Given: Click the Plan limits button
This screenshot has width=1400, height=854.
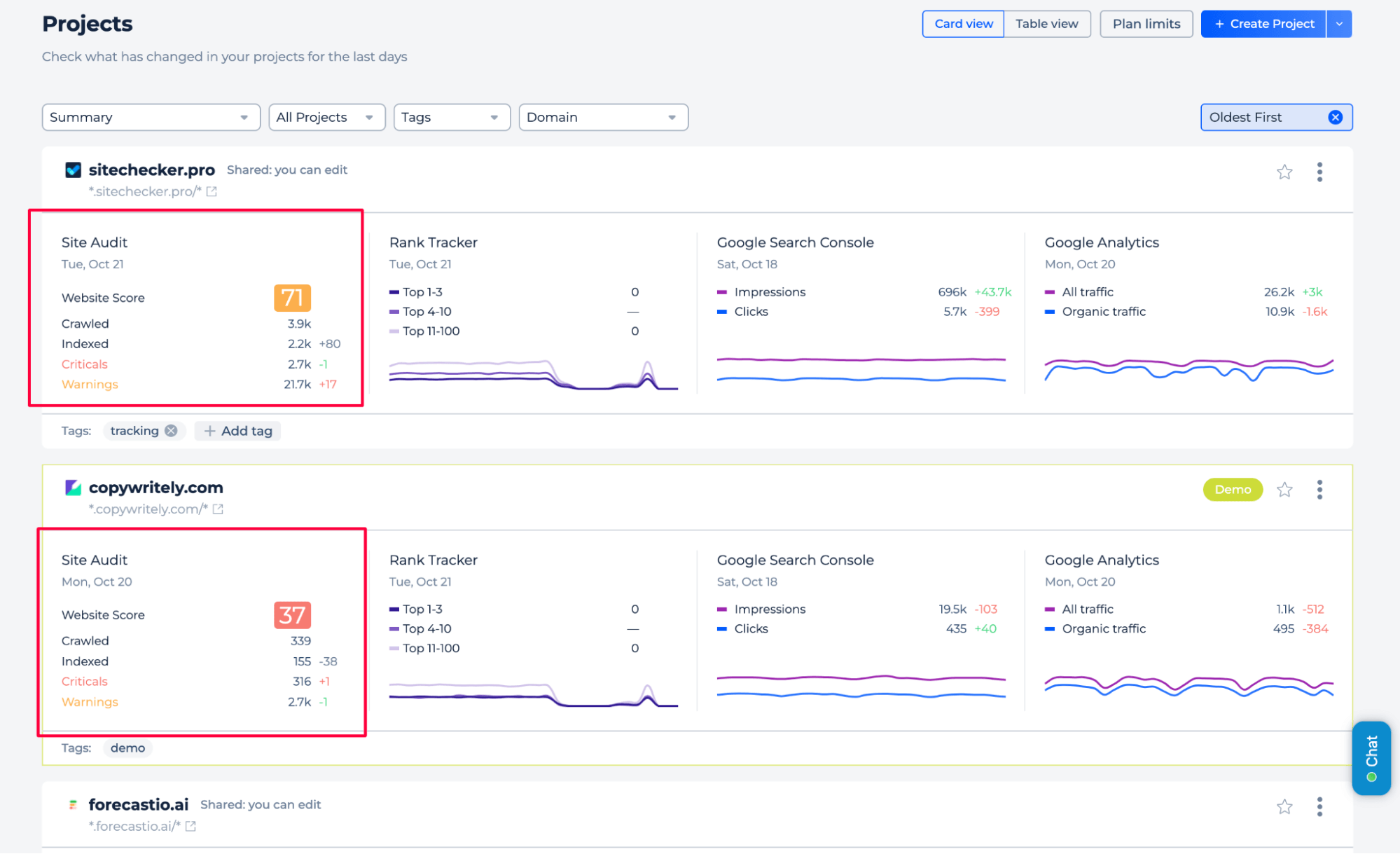Looking at the screenshot, I should [1146, 24].
